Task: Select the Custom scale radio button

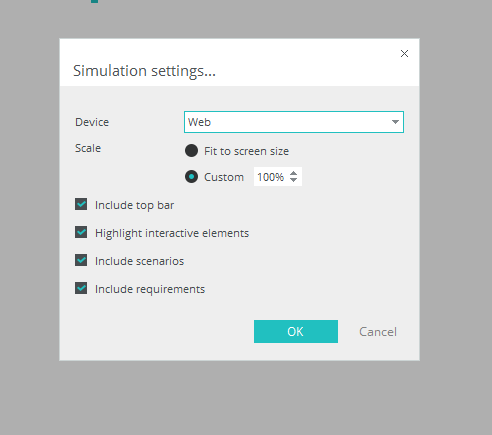Action: point(191,177)
